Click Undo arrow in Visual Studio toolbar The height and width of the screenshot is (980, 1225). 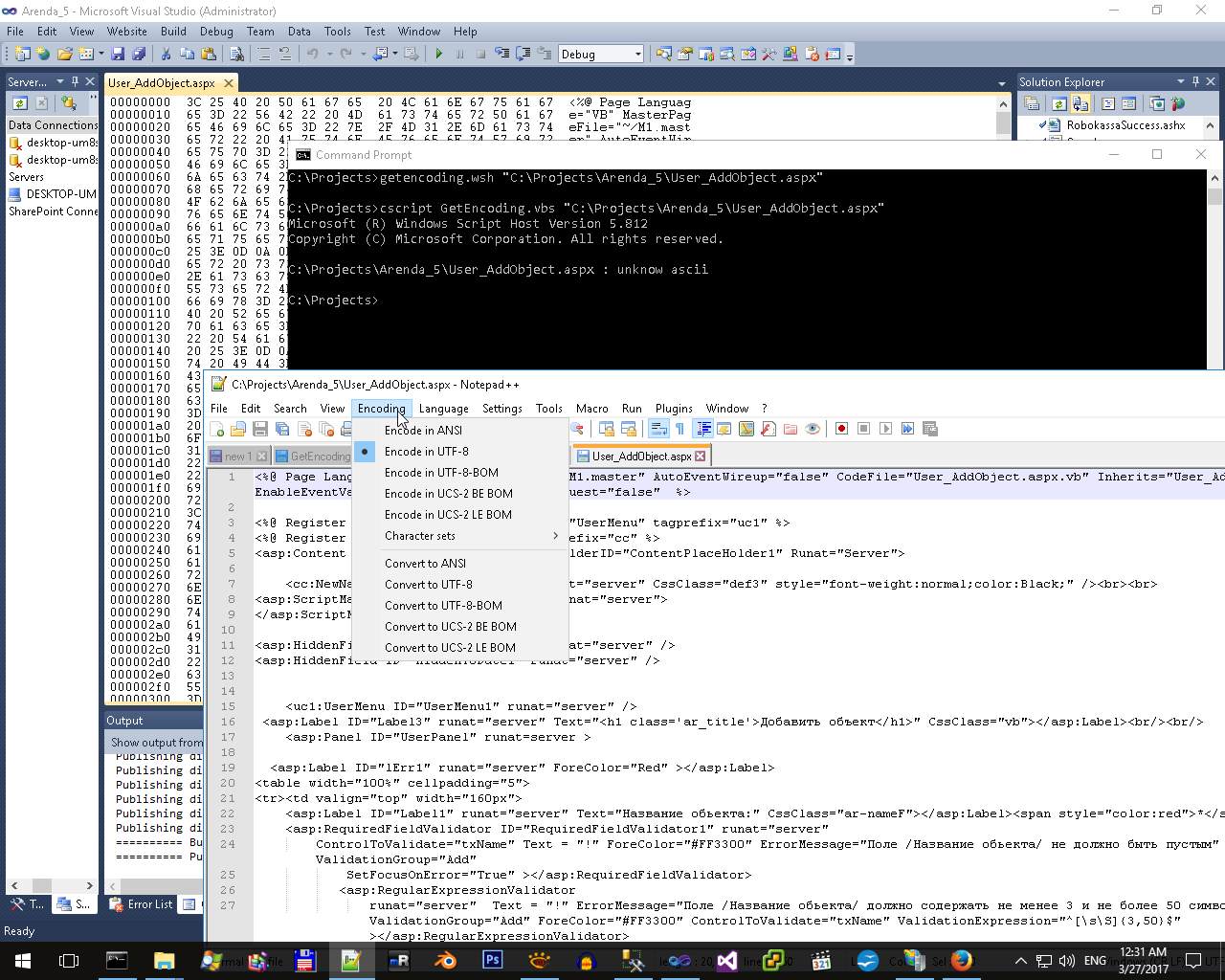(x=312, y=54)
